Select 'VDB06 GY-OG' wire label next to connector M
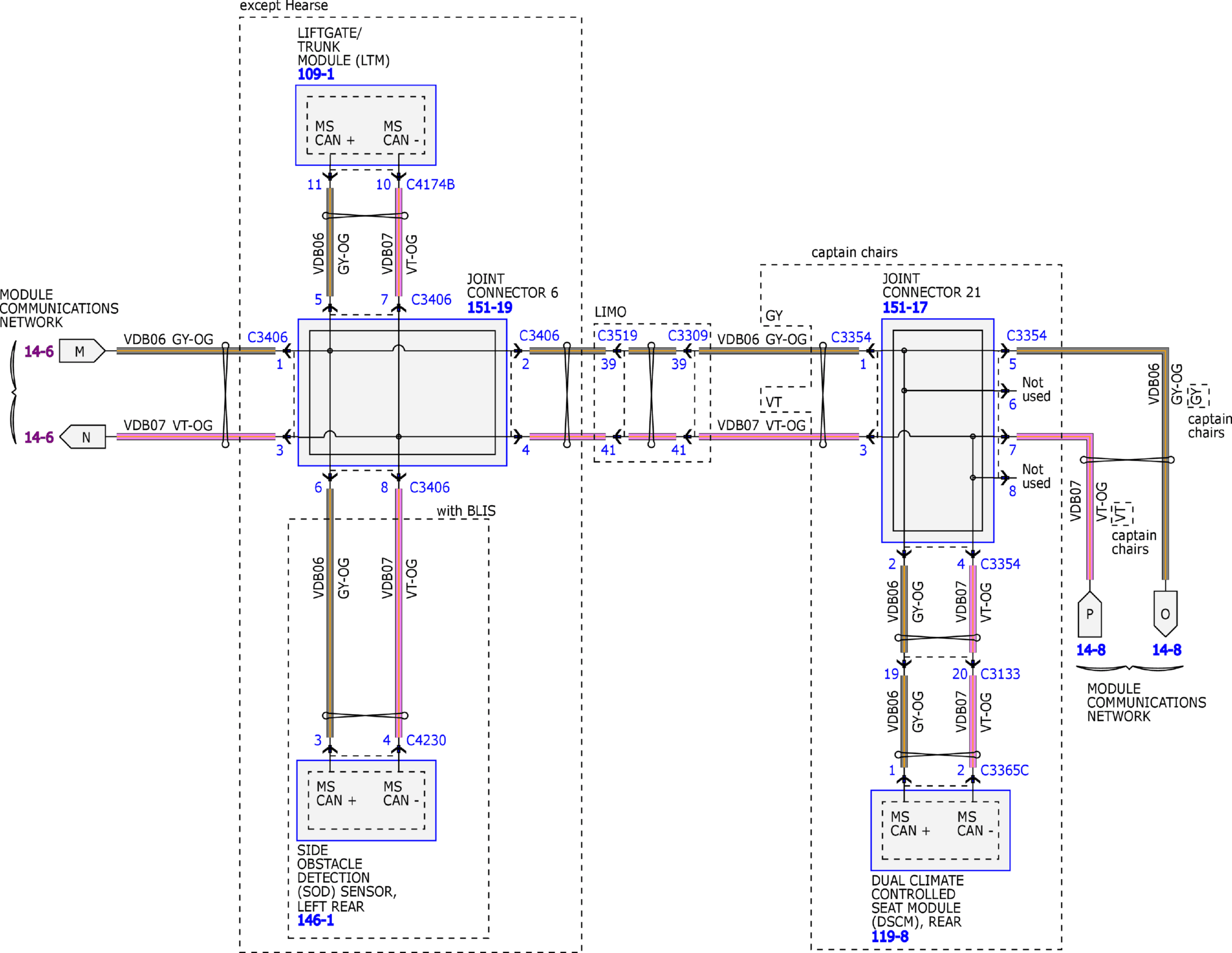This screenshot has width=1232, height=953. pyautogui.click(x=168, y=340)
